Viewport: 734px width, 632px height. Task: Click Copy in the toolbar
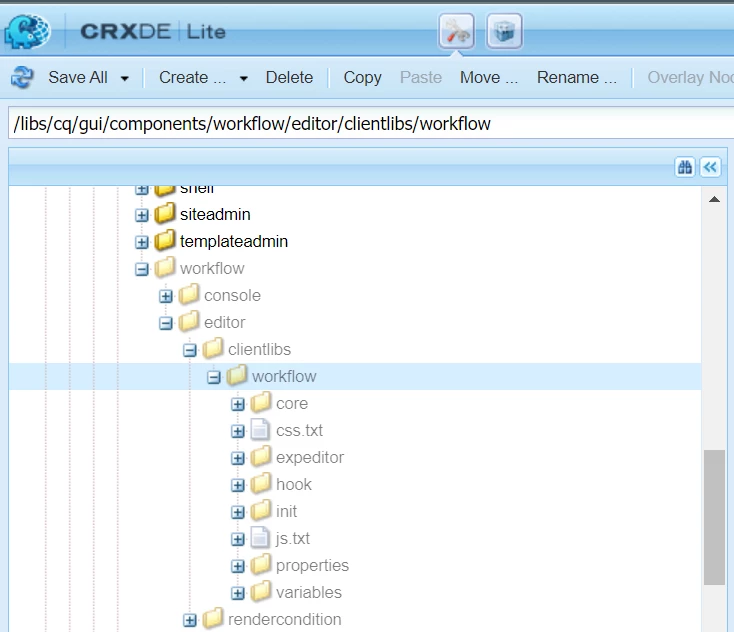pos(362,77)
